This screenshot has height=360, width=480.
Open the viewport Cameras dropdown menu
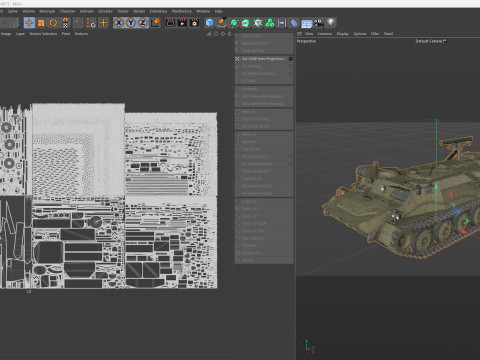[325, 34]
